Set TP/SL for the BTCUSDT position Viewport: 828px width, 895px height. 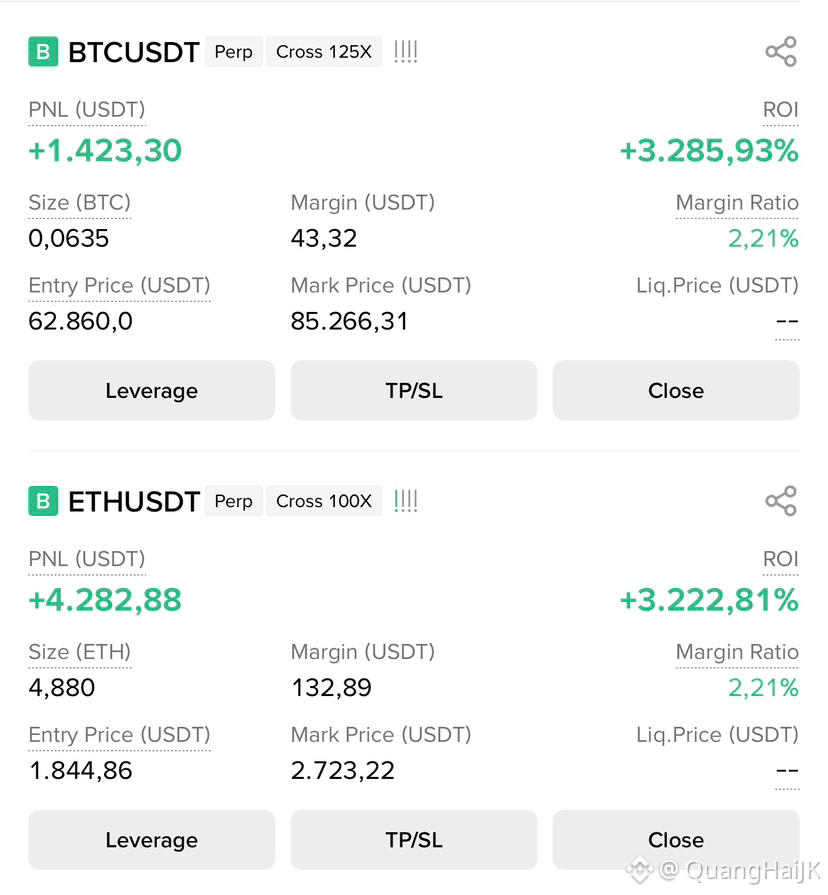coord(414,390)
